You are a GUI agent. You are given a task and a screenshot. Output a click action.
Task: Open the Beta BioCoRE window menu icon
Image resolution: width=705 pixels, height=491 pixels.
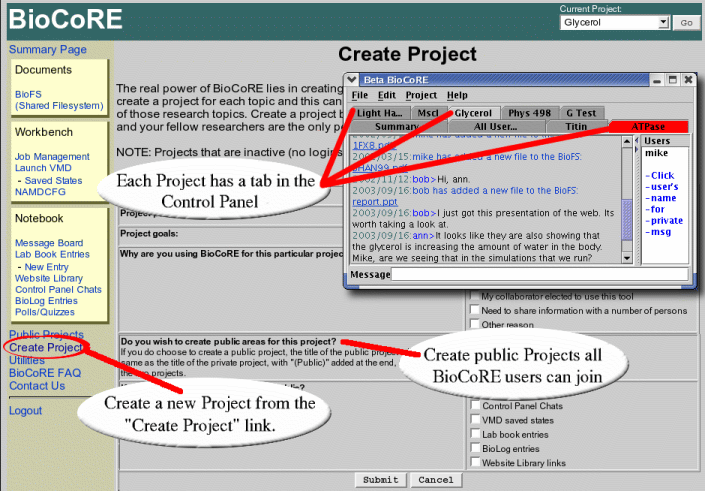pyautogui.click(x=353, y=79)
